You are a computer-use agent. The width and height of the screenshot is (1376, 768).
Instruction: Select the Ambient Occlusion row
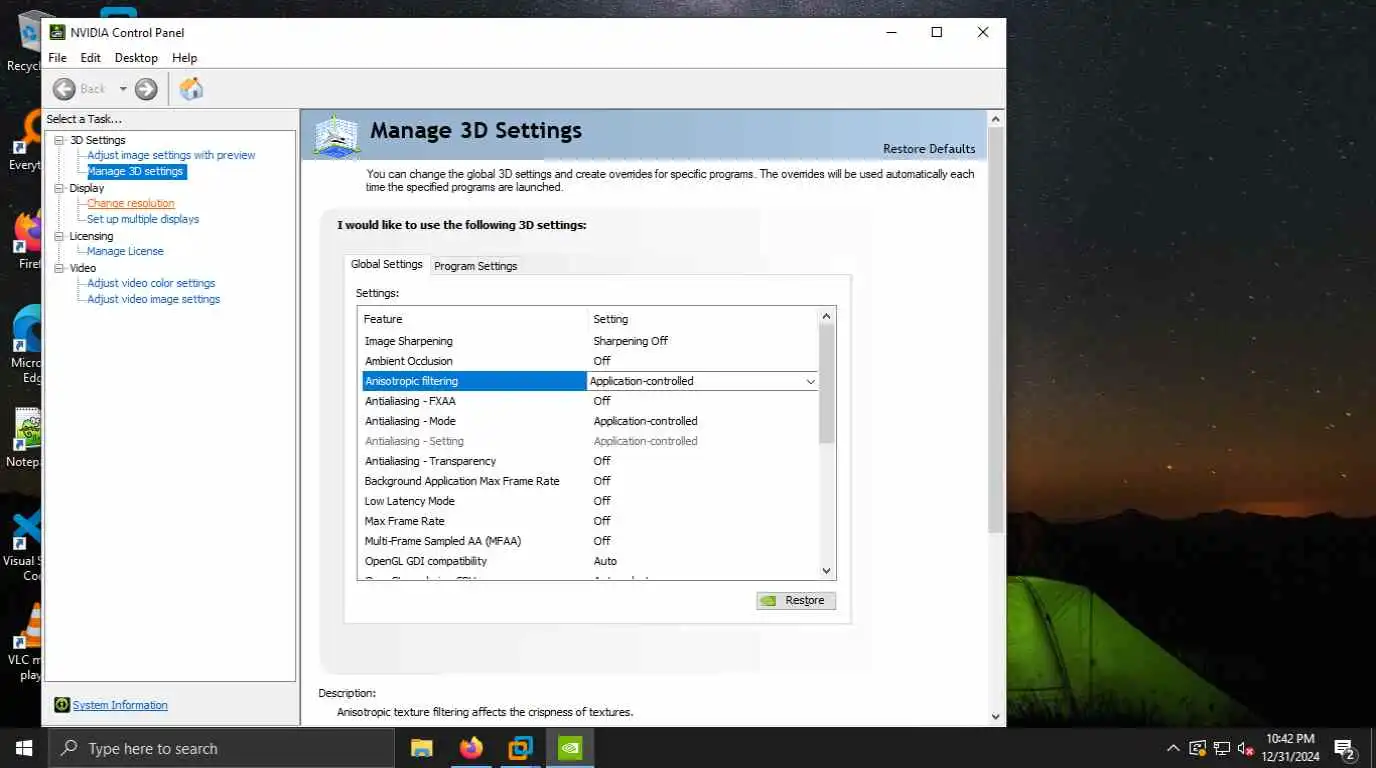589,361
